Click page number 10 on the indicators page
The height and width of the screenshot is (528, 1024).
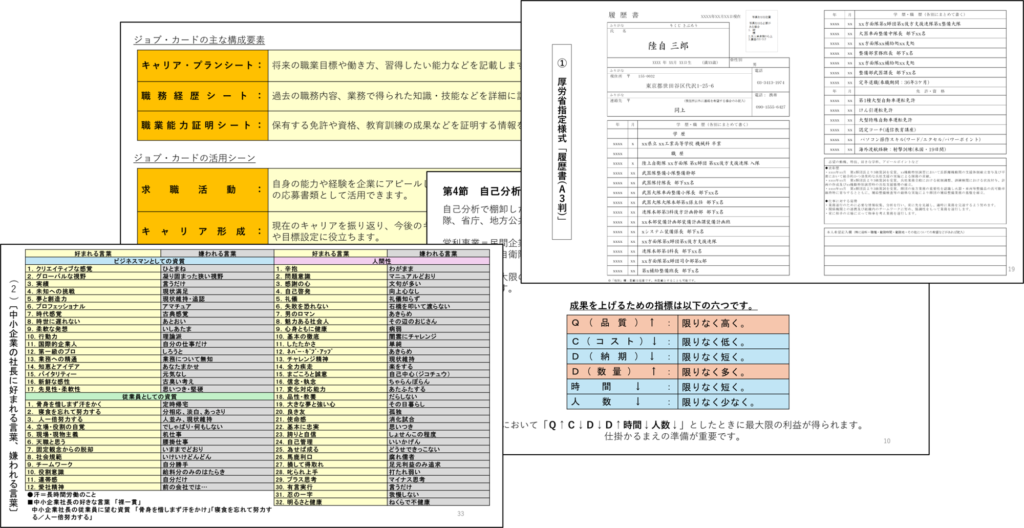[886, 441]
